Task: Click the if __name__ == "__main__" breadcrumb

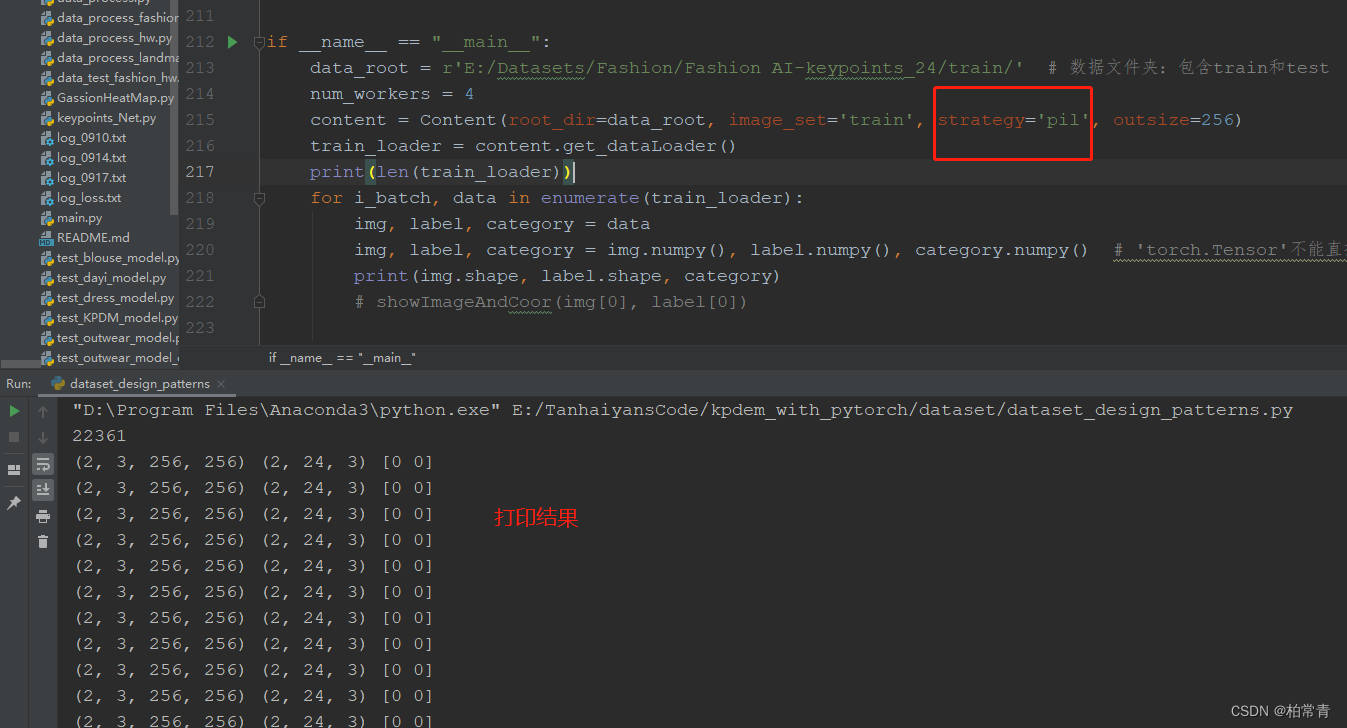Action: pos(342,358)
